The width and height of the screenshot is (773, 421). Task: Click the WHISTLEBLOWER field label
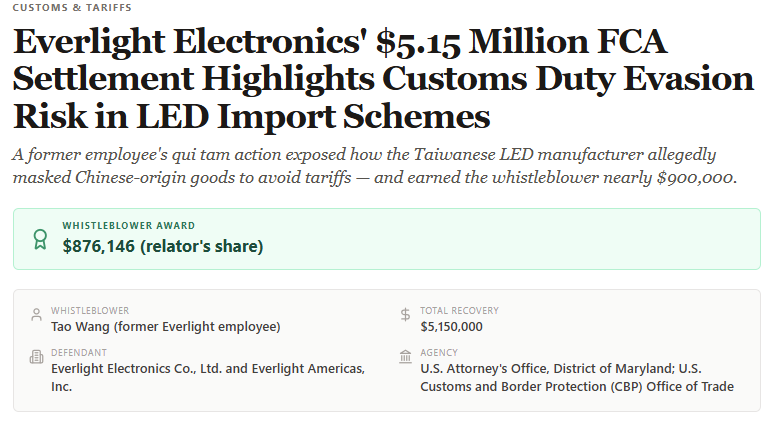click(x=90, y=311)
